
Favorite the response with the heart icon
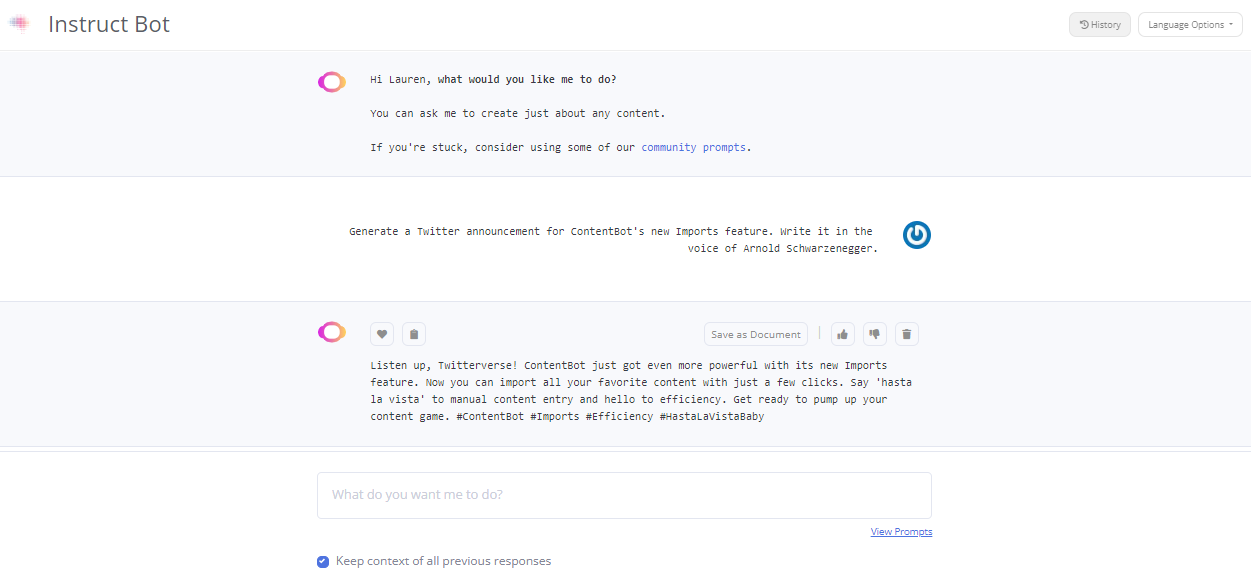pos(382,334)
